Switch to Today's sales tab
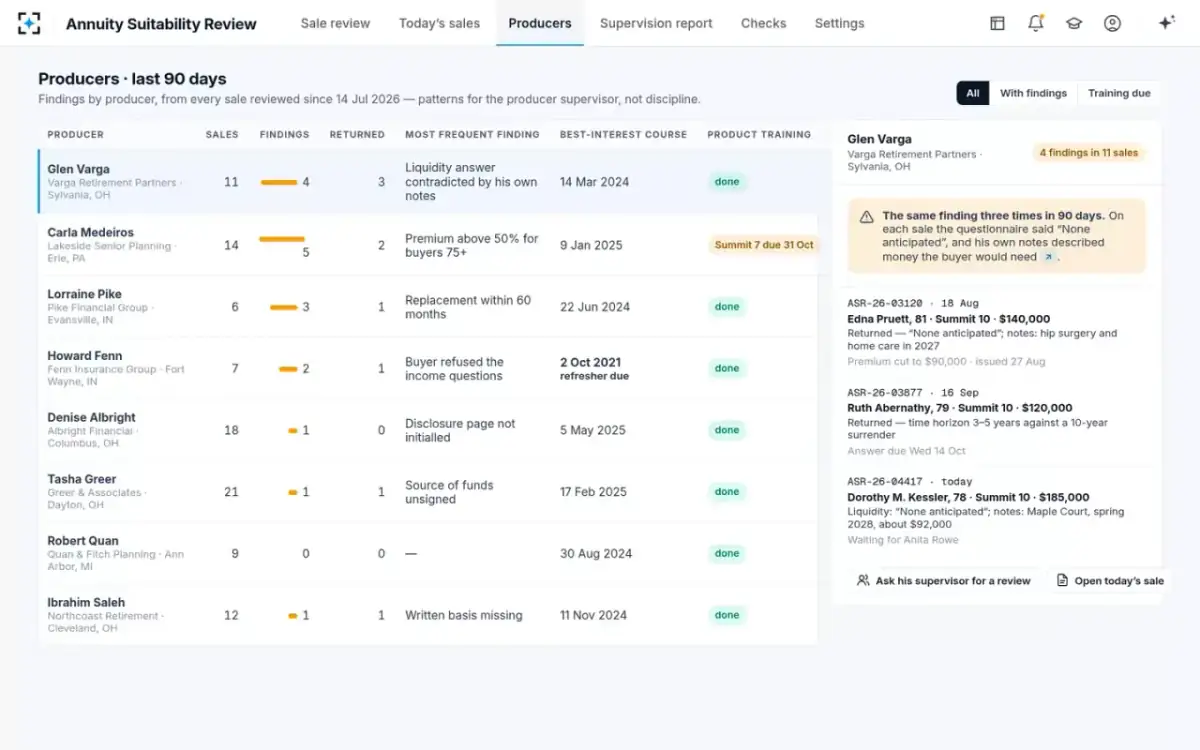The image size is (1200, 750). pos(439,23)
